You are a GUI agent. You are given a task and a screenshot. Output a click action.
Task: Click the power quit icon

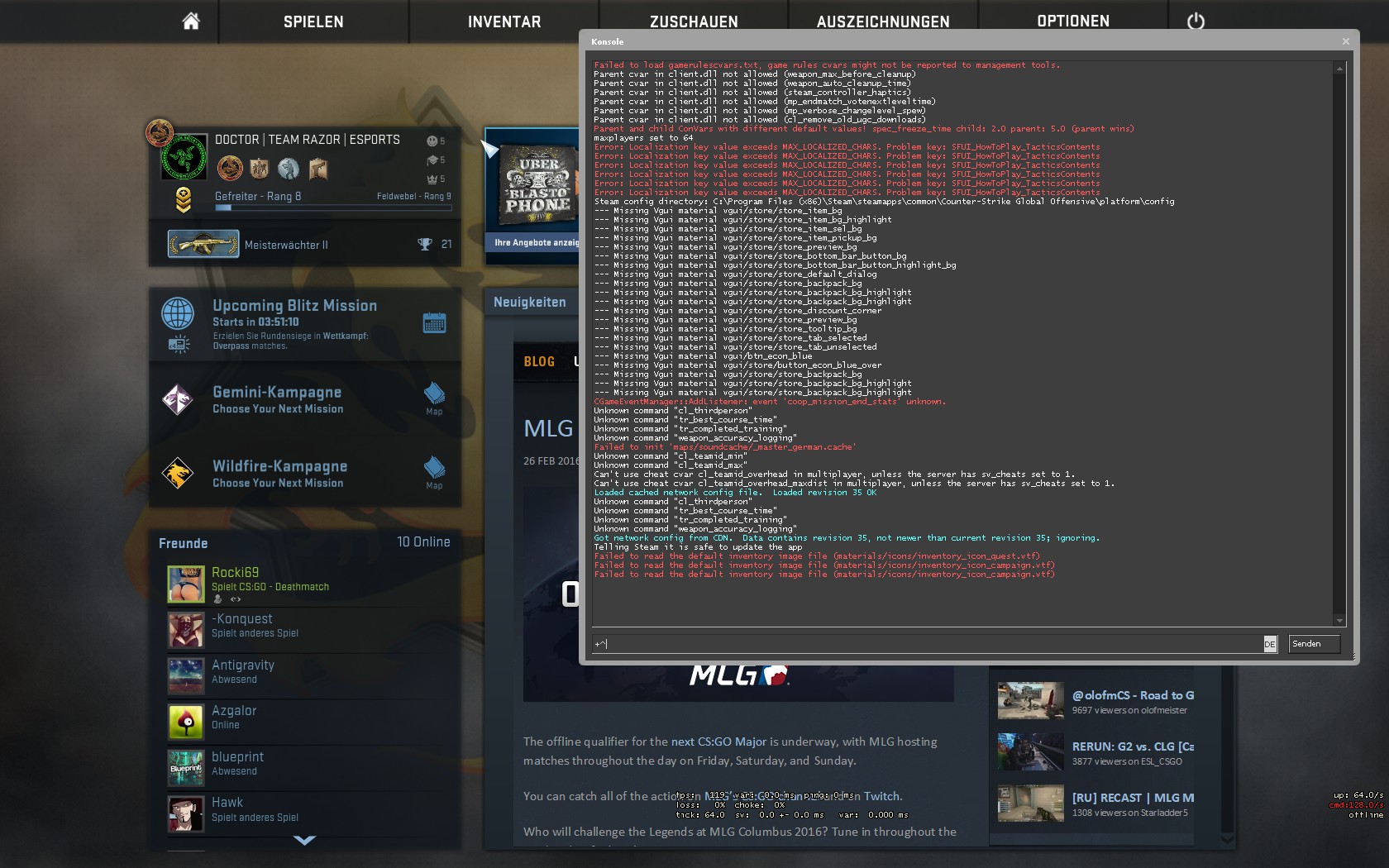pos(1196,21)
